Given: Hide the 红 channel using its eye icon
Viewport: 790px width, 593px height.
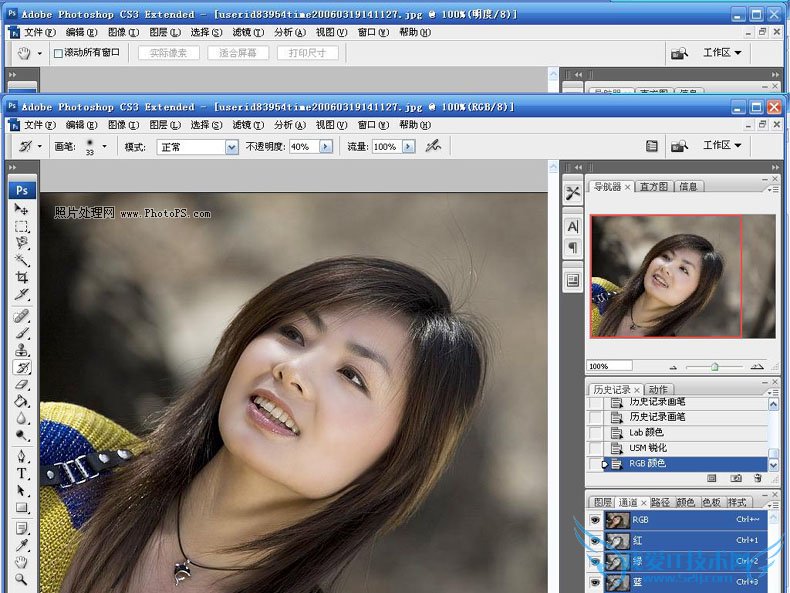Looking at the screenshot, I should (595, 540).
